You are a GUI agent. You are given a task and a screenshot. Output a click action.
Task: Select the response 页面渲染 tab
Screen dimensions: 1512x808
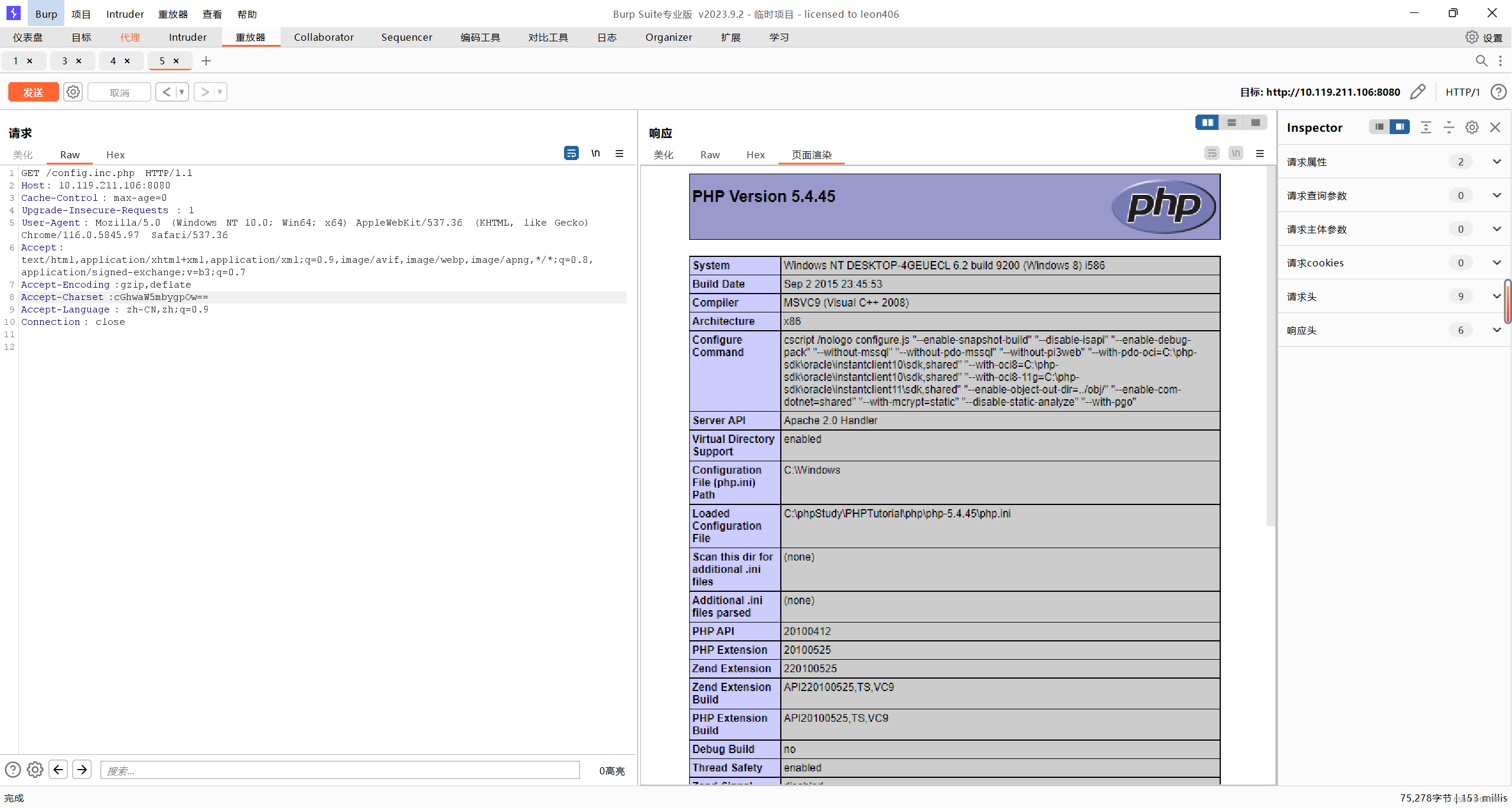pos(812,154)
